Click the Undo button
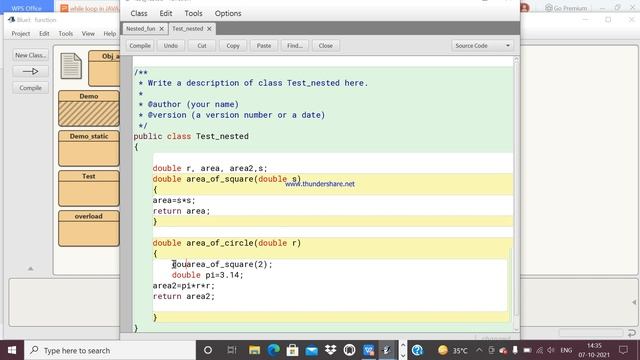 [171, 46]
